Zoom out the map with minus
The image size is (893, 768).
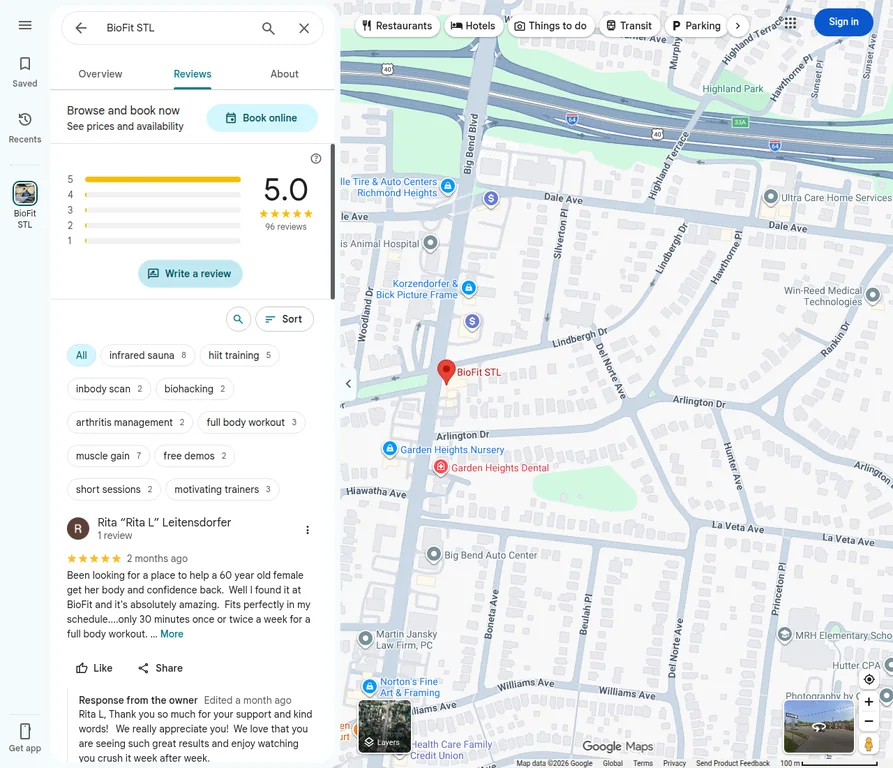pyautogui.click(x=869, y=721)
